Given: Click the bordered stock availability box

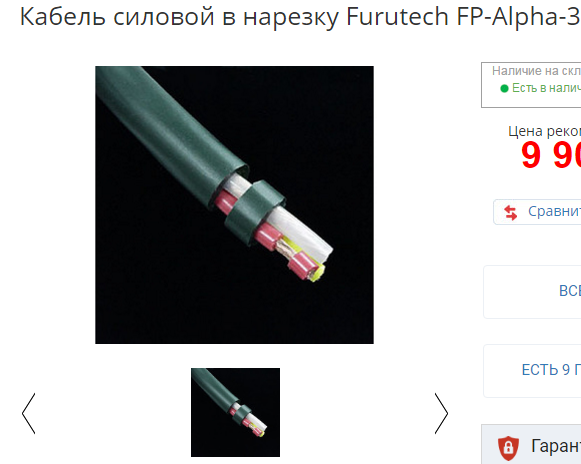Looking at the screenshot, I should [531, 85].
